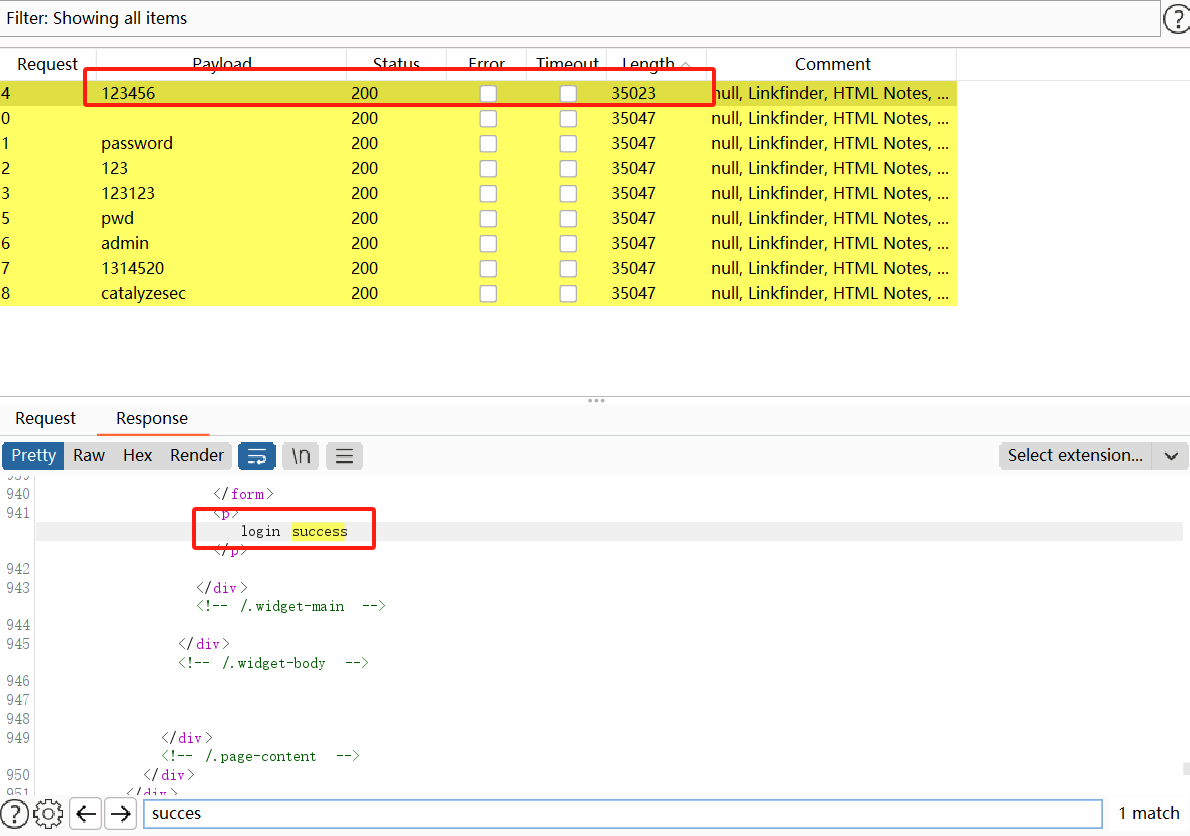Sort by the Error column header

(486, 64)
